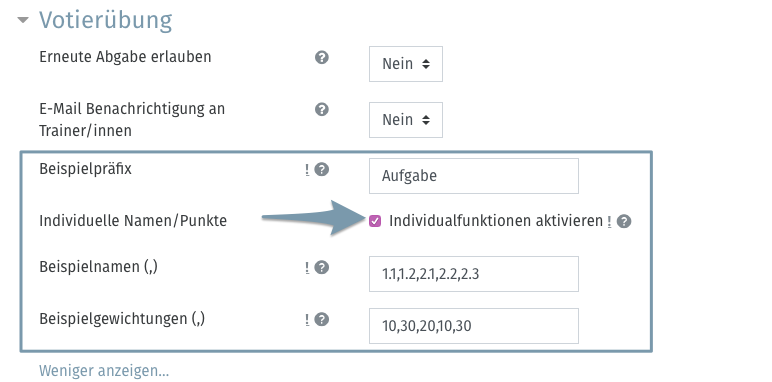Click the Individualfunktionen aktivieren label text
This screenshot has height=382, width=772.
pyautogui.click(x=496, y=221)
